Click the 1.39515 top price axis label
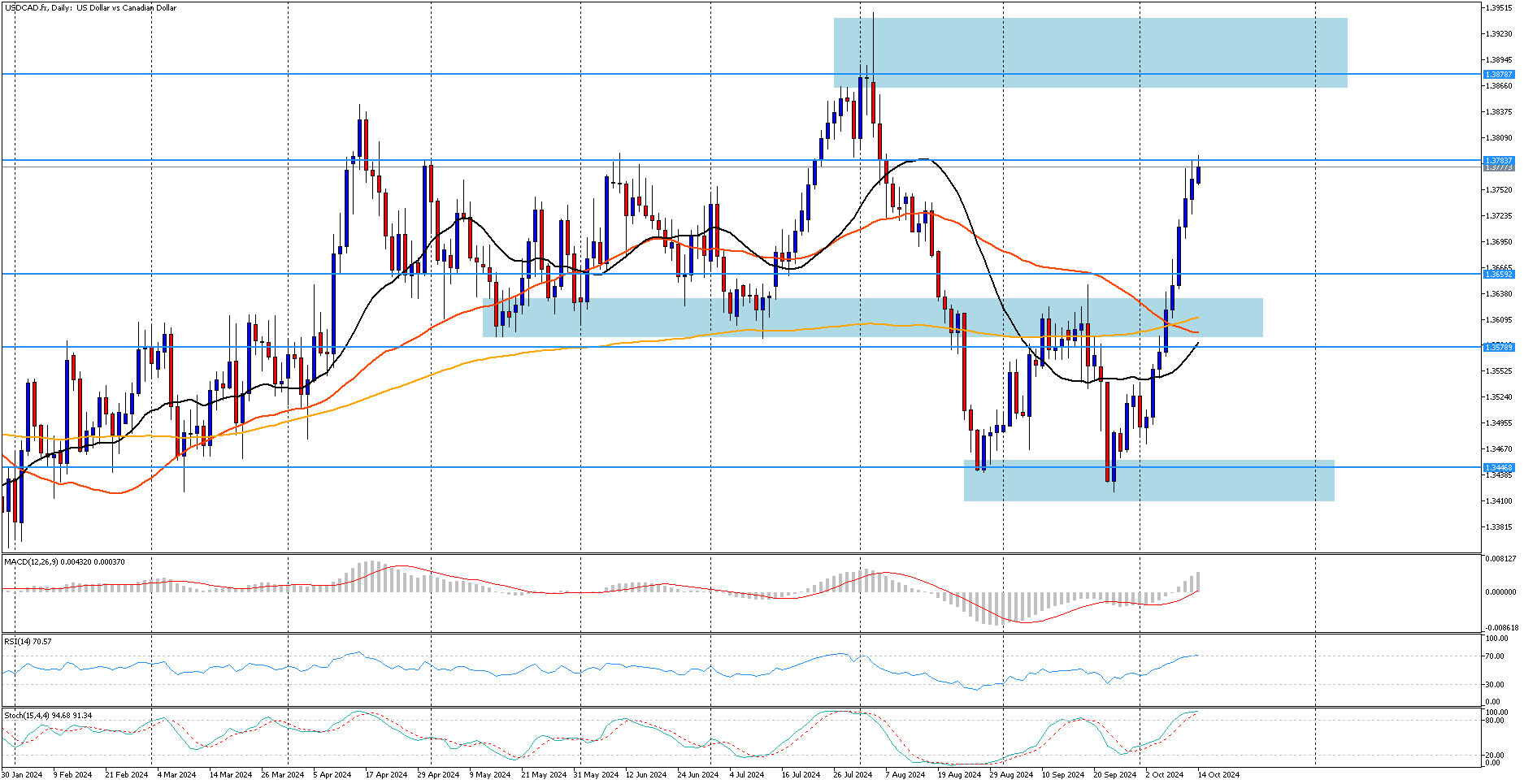This screenshot has height=784, width=1524. point(1498,8)
